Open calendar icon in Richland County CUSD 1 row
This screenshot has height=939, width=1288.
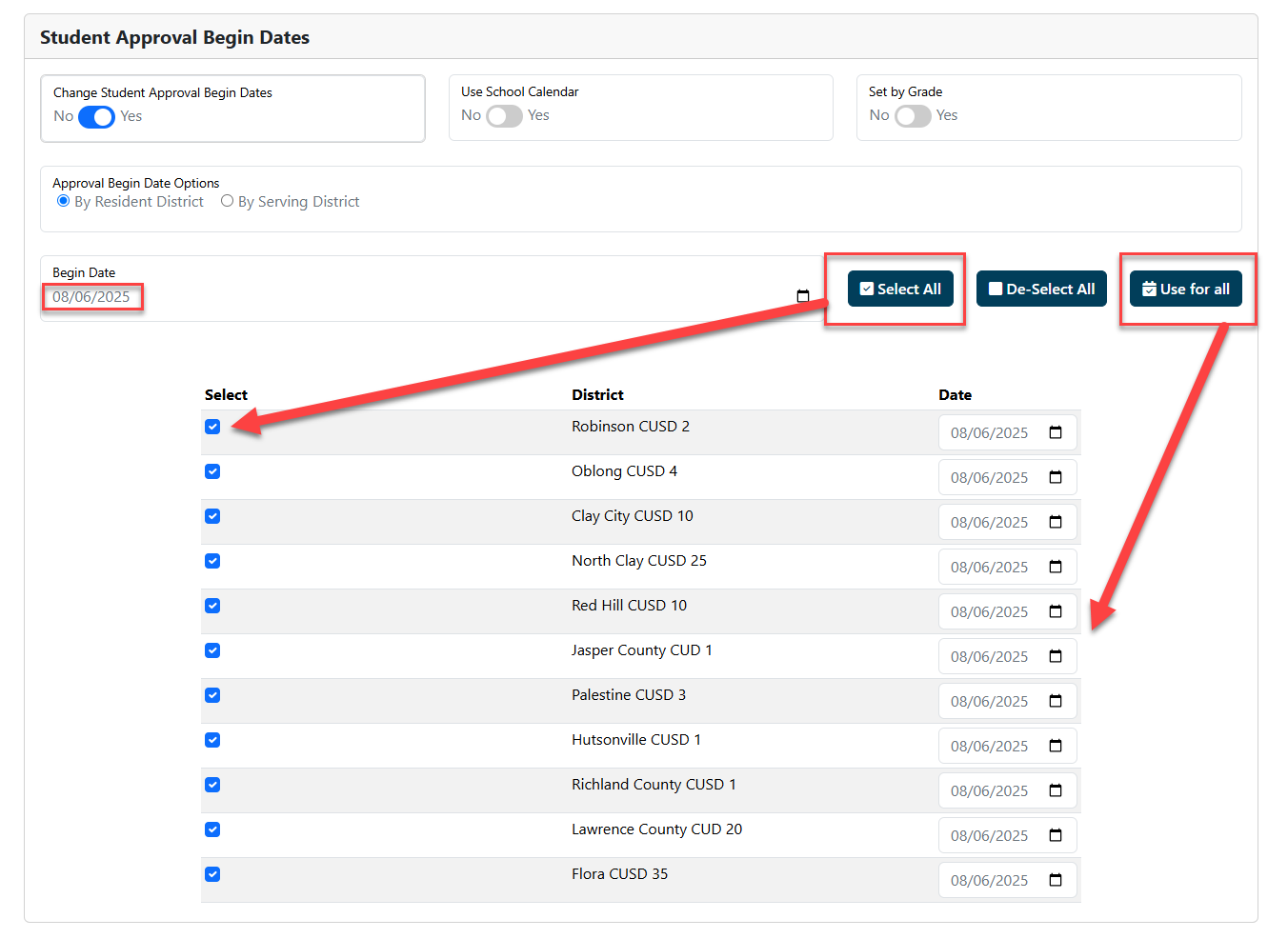(1056, 790)
